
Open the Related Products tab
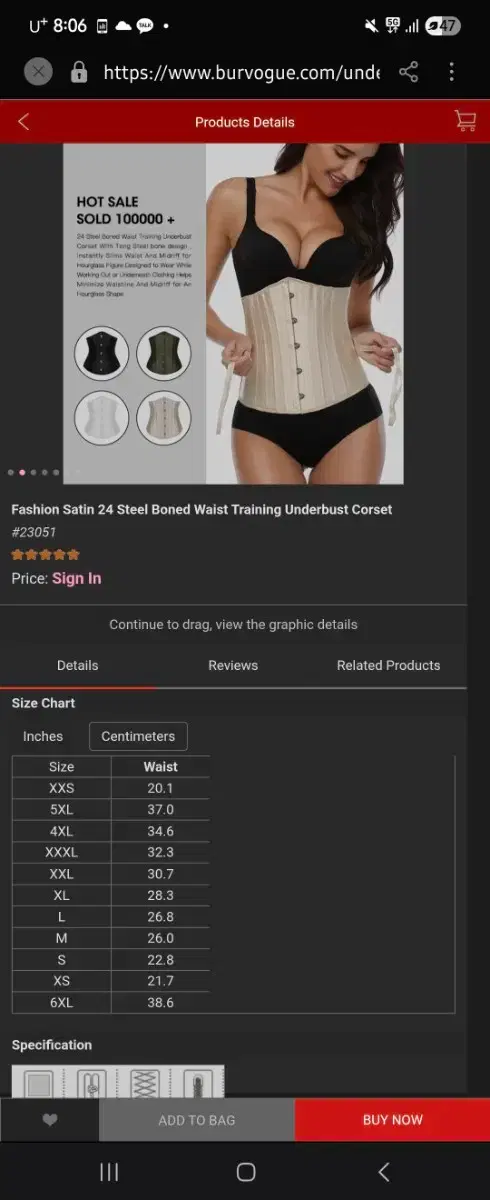click(x=388, y=665)
